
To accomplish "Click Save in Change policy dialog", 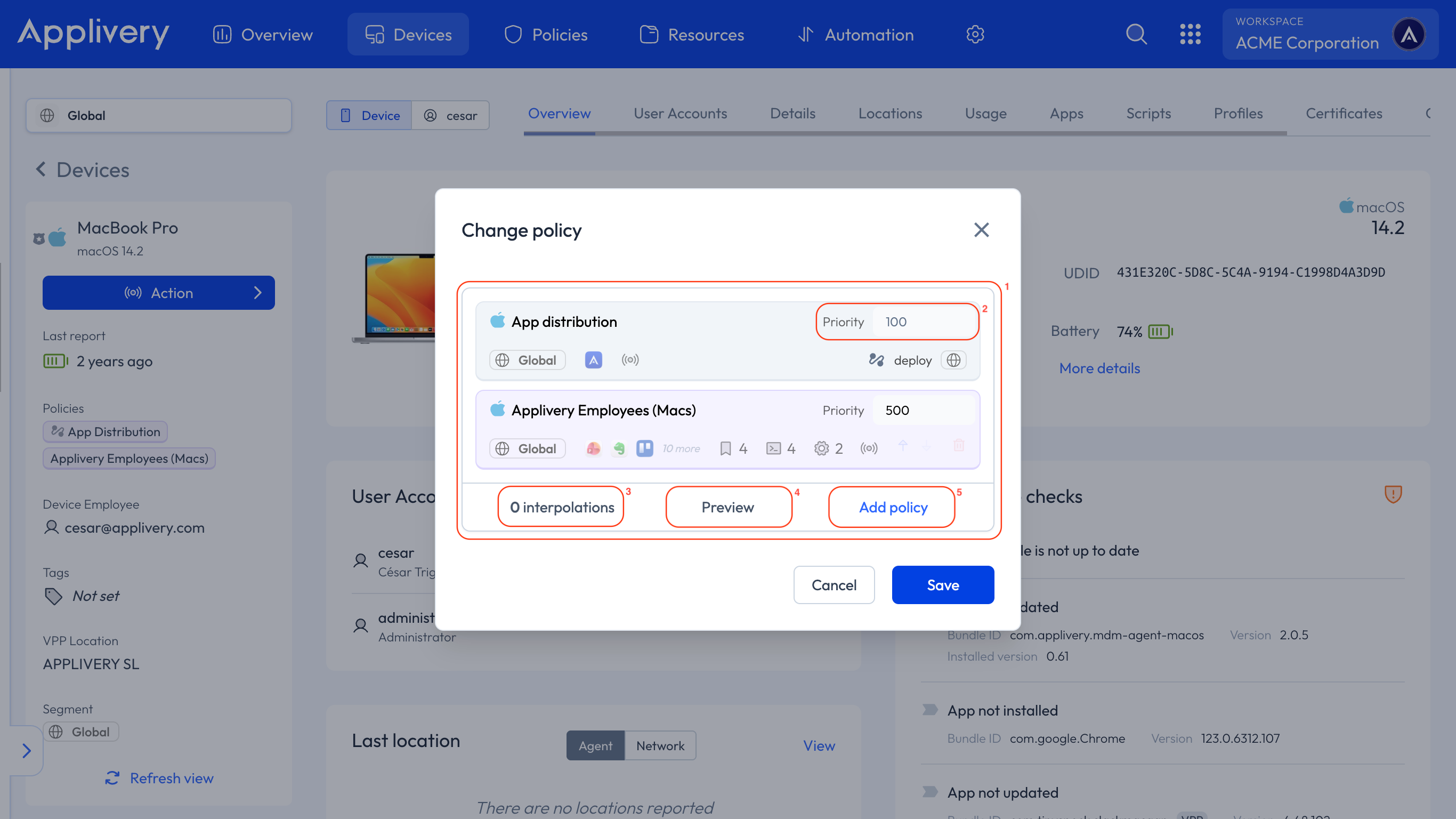I will pyautogui.click(x=942, y=585).
